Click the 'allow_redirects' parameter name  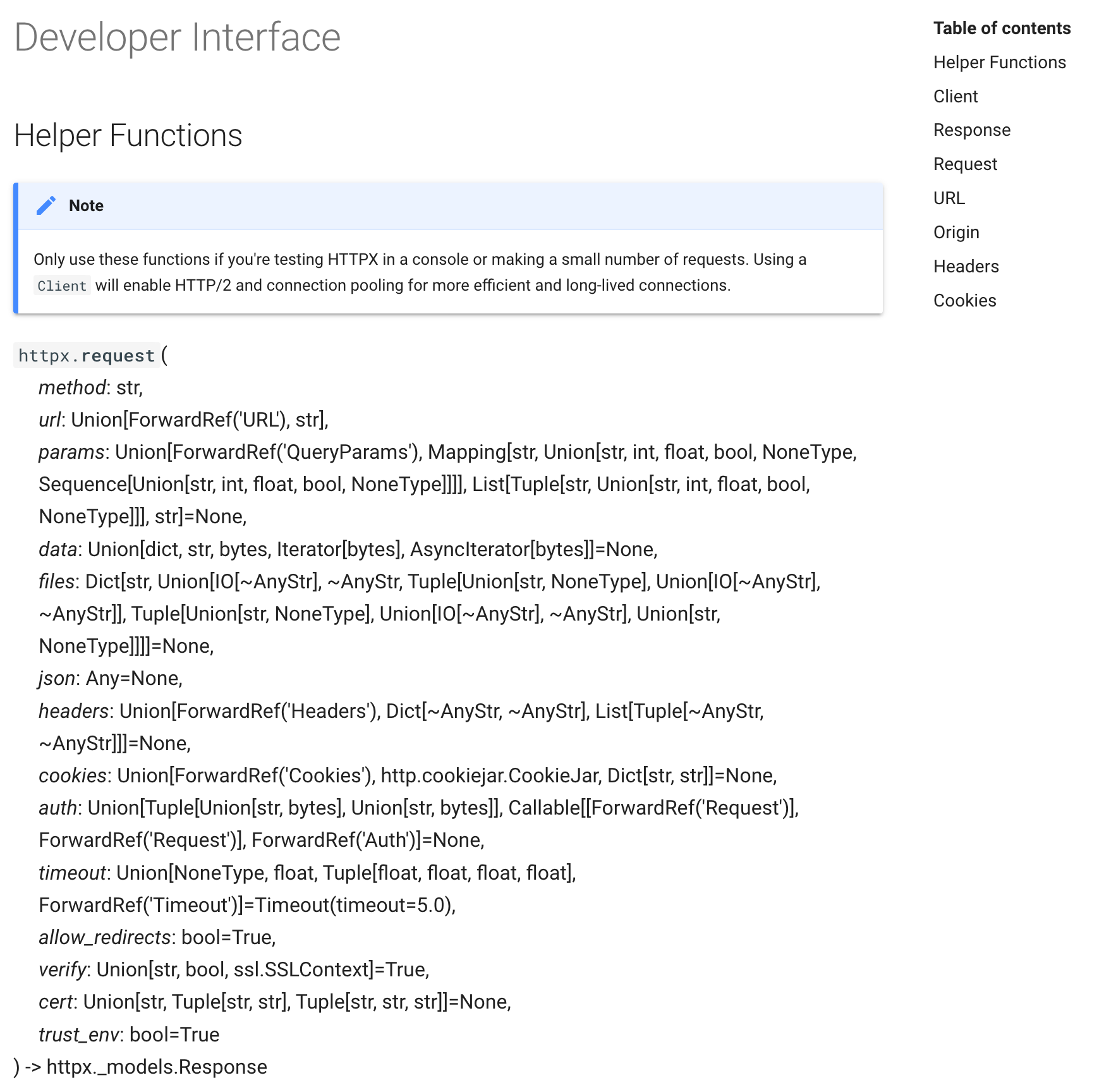pos(105,937)
